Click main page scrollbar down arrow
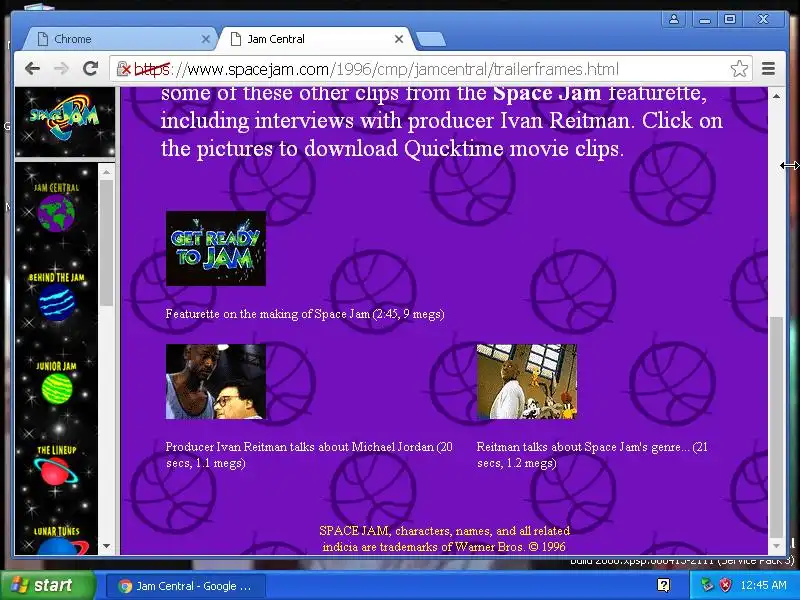This screenshot has height=600, width=800. pos(776,546)
